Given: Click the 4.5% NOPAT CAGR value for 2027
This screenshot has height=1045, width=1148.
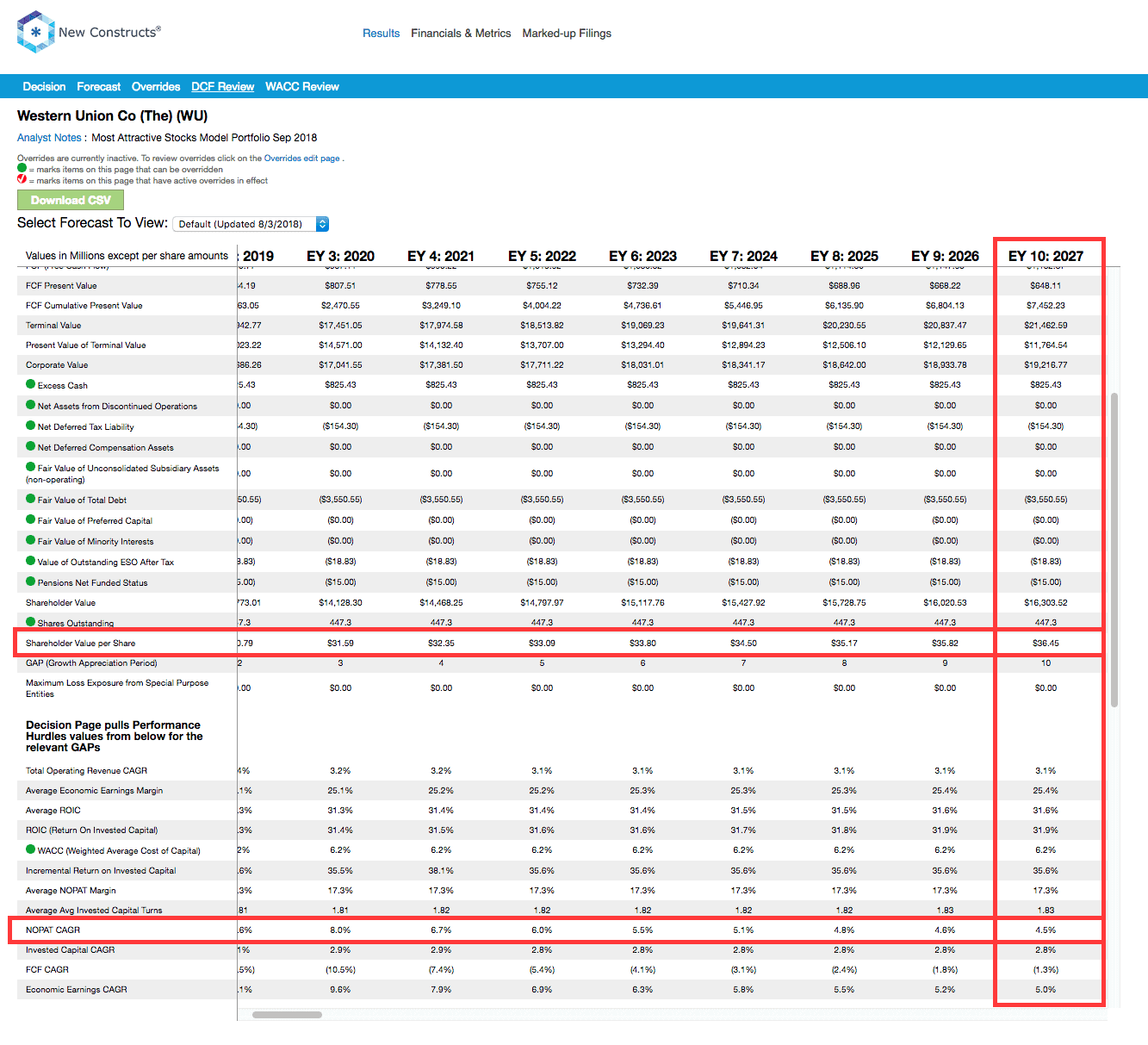Looking at the screenshot, I should coord(1046,930).
